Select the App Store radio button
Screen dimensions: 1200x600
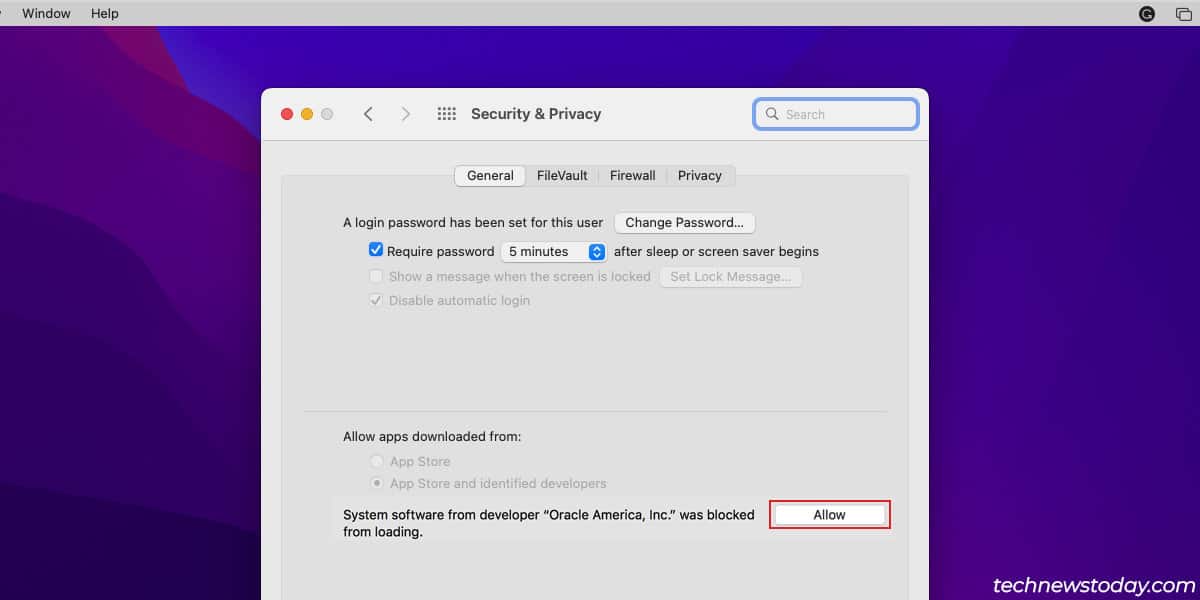[x=377, y=461]
